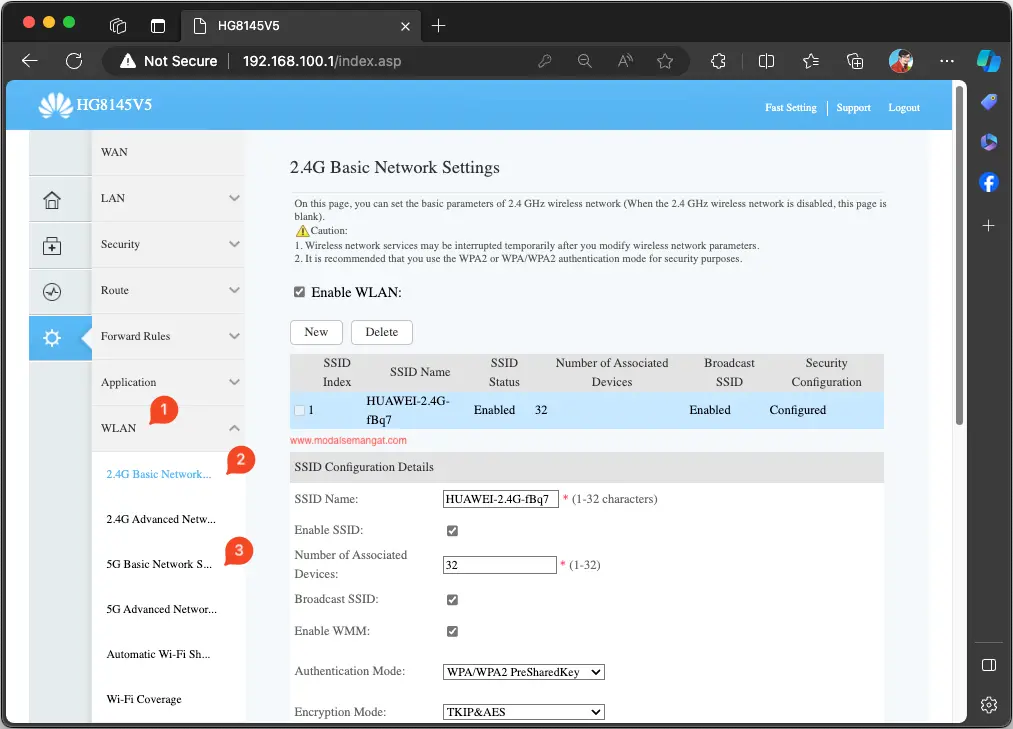This screenshot has height=729, width=1013.
Task: Add a sidebar app with plus icon
Action: (988, 226)
